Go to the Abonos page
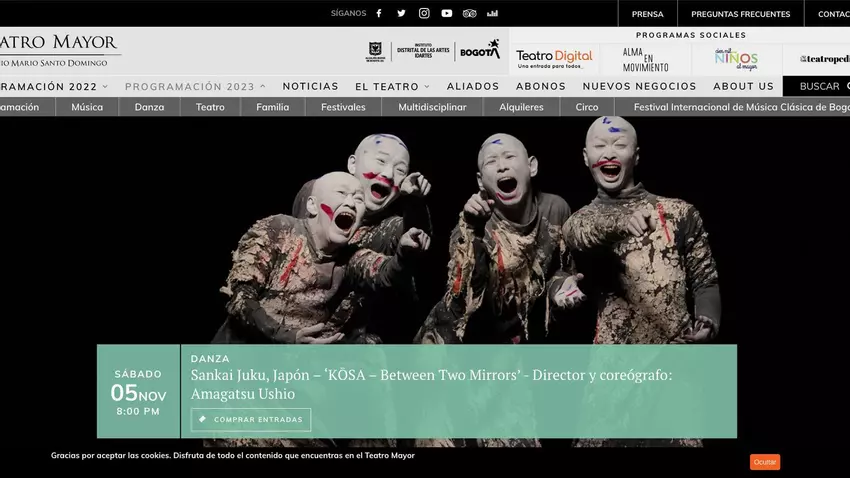Viewport: 850px width, 478px height. tap(540, 87)
